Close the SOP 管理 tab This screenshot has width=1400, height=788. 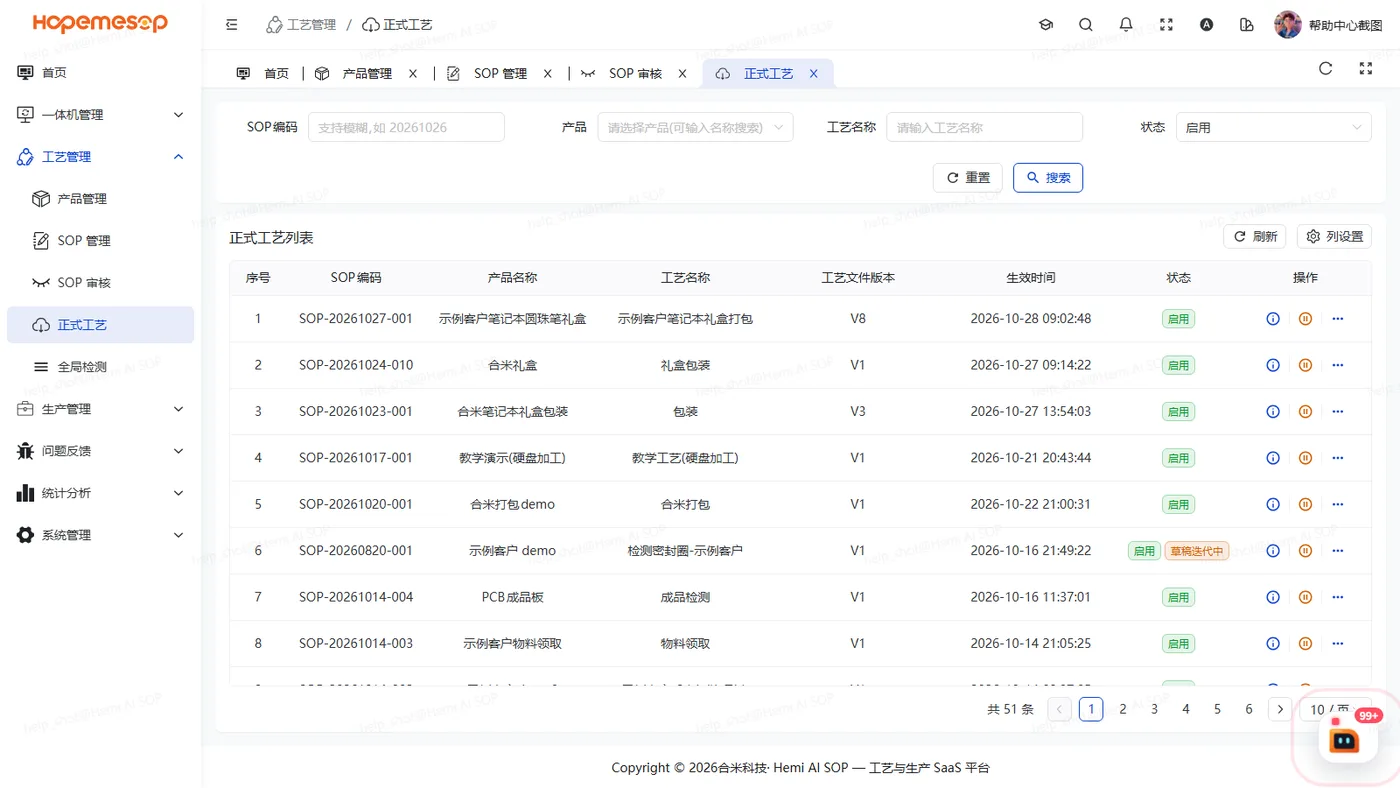click(x=548, y=74)
